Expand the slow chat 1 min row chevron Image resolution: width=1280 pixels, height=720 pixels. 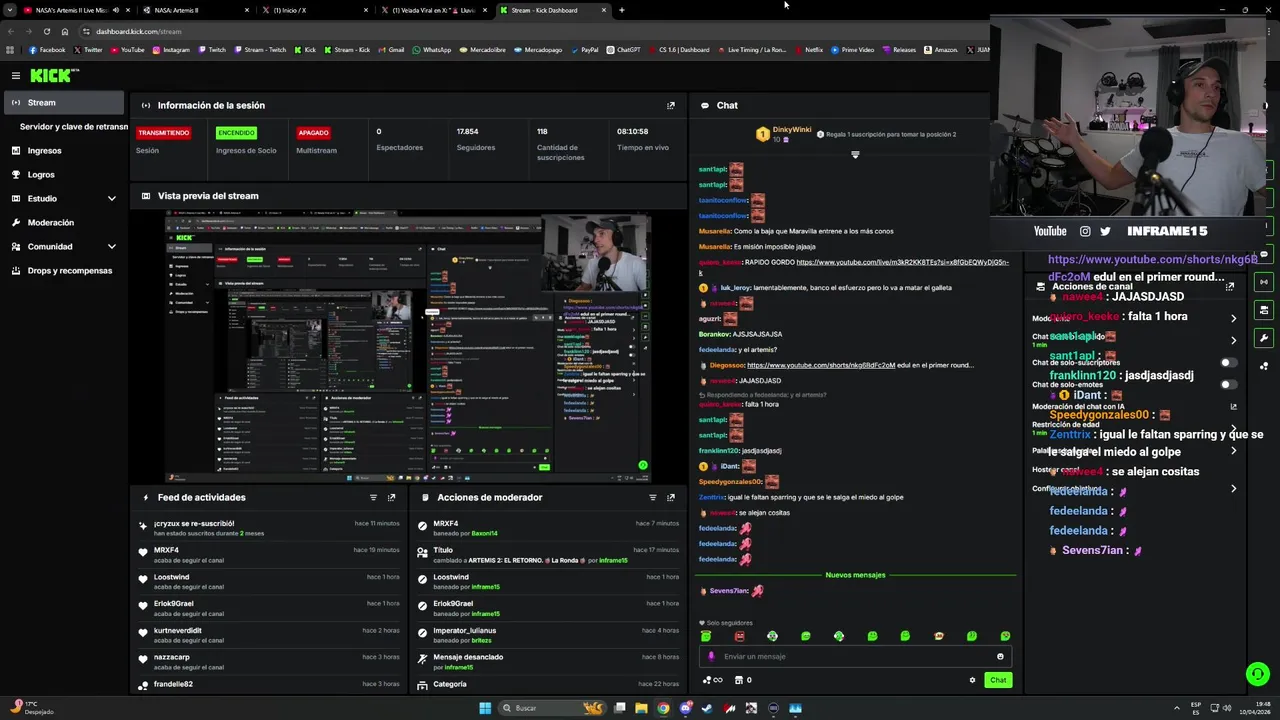(1233, 340)
